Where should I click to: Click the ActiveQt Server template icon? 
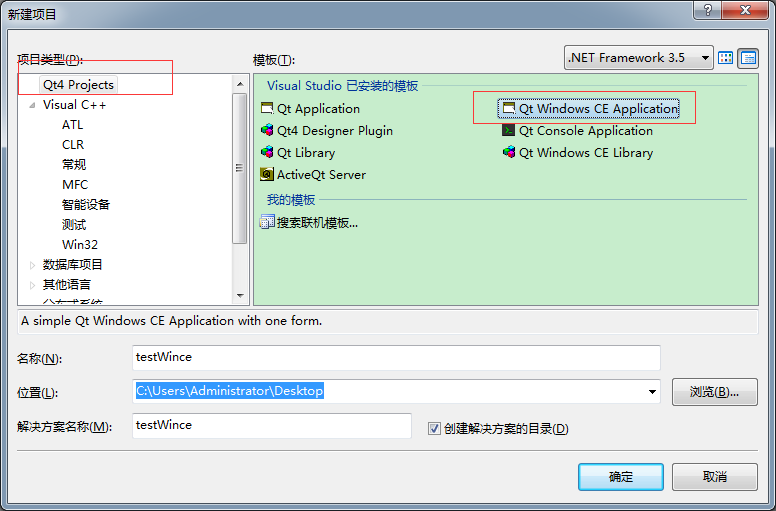pos(267,174)
